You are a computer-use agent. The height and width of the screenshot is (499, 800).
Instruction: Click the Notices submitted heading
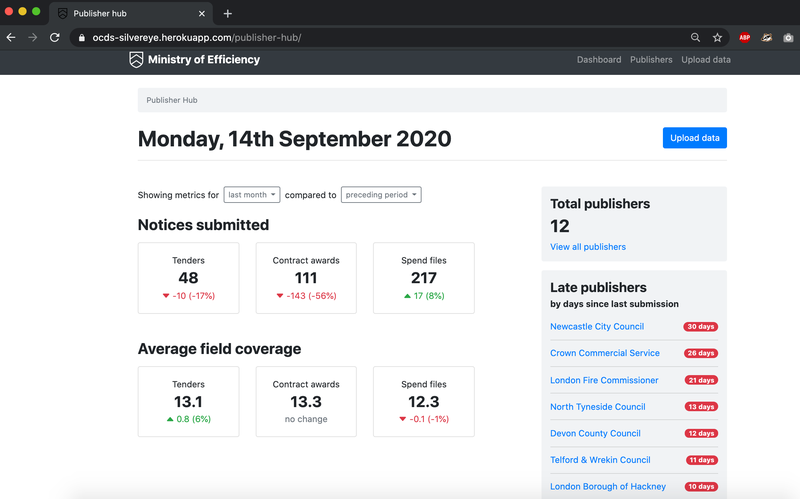point(203,225)
